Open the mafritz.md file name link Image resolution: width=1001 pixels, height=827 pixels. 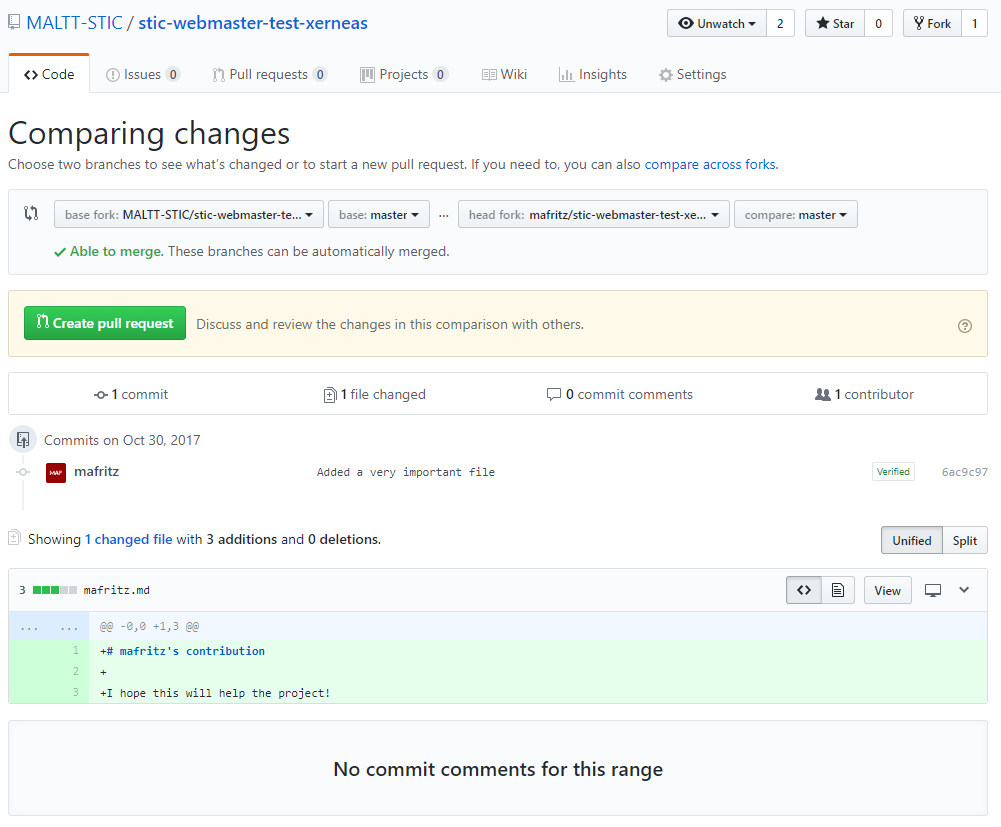tap(116, 590)
